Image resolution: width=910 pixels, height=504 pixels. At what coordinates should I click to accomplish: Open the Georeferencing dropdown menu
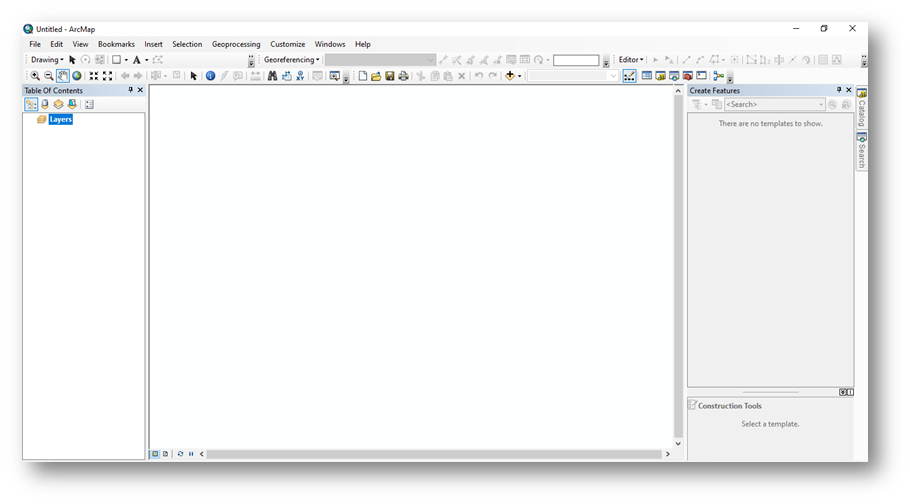pyautogui.click(x=291, y=60)
